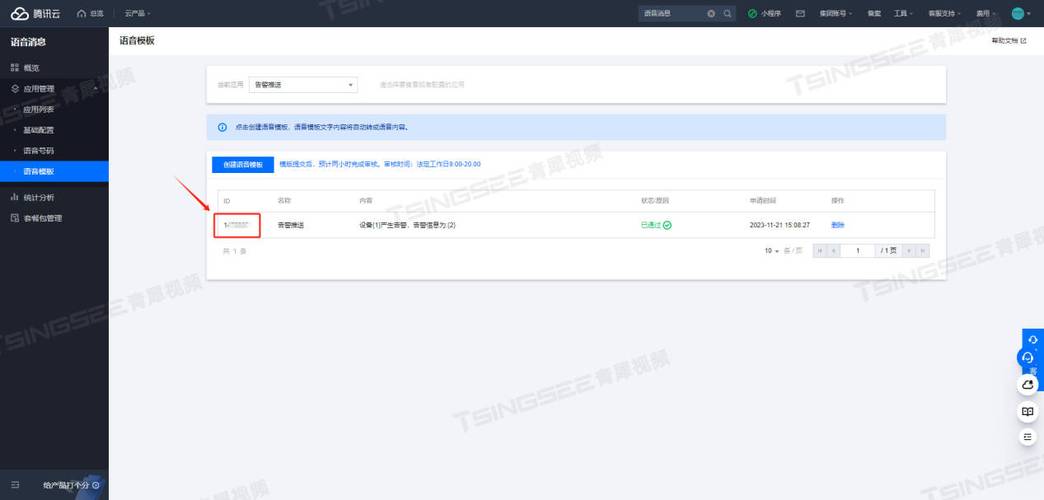Click the cloud float icon at right
This screenshot has width=1044, height=500.
click(x=1028, y=384)
